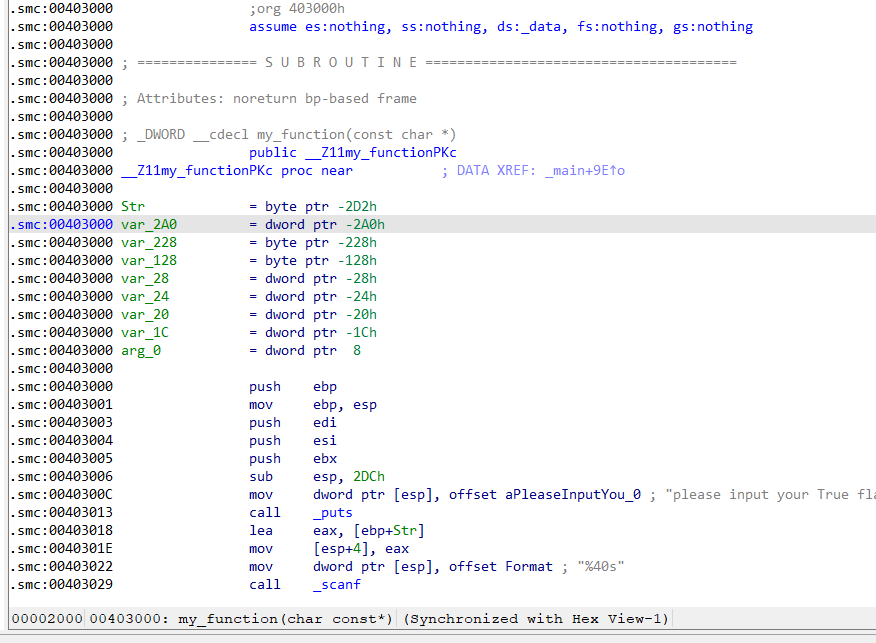Viewport: 876px width, 643px height.
Task: Select the 'var_1C' stack variable name
Action: [x=145, y=332]
